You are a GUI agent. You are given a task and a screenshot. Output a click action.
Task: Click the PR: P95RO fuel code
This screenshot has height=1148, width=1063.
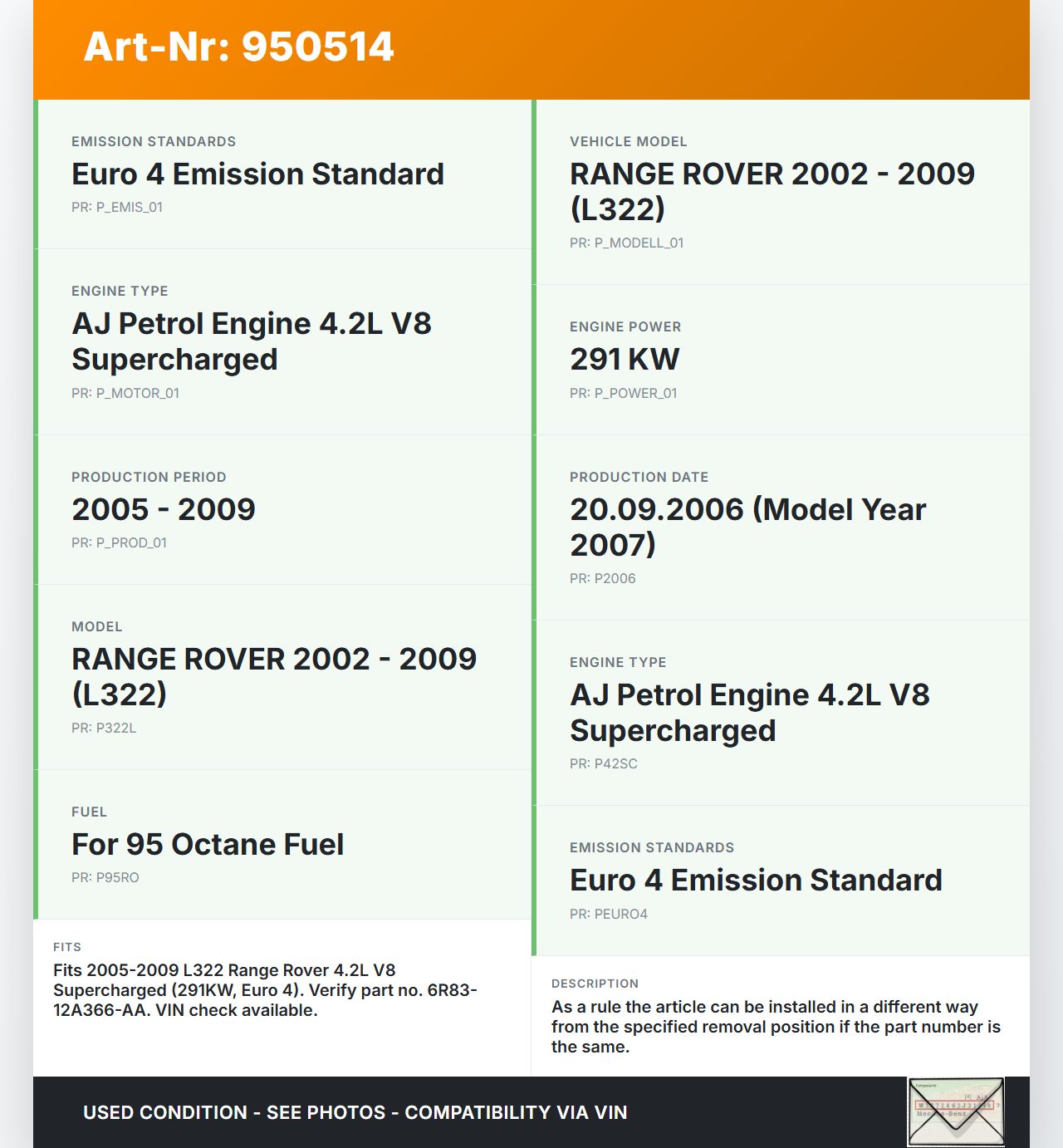[x=105, y=877]
